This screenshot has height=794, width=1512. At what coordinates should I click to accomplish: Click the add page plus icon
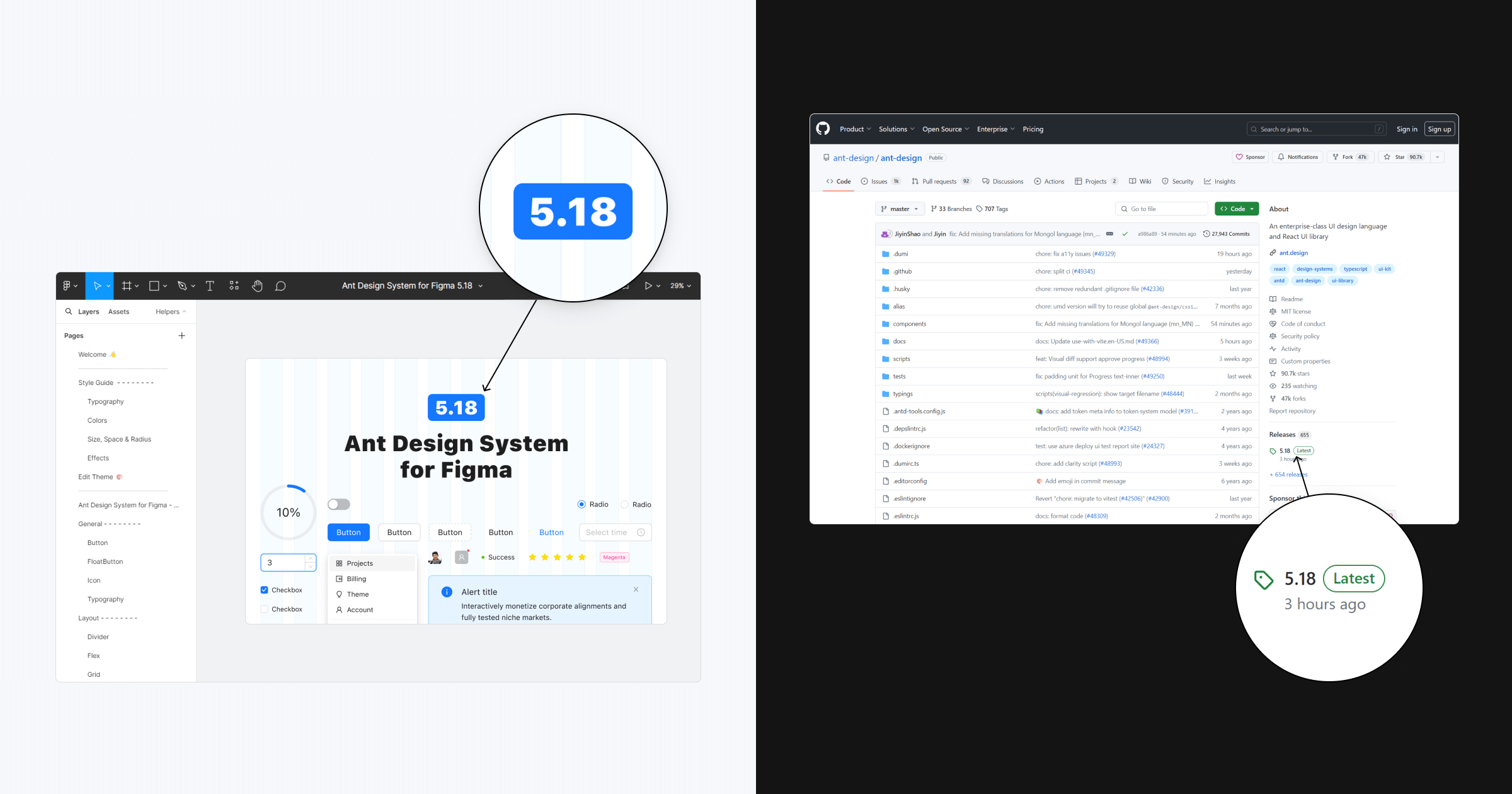(181, 336)
